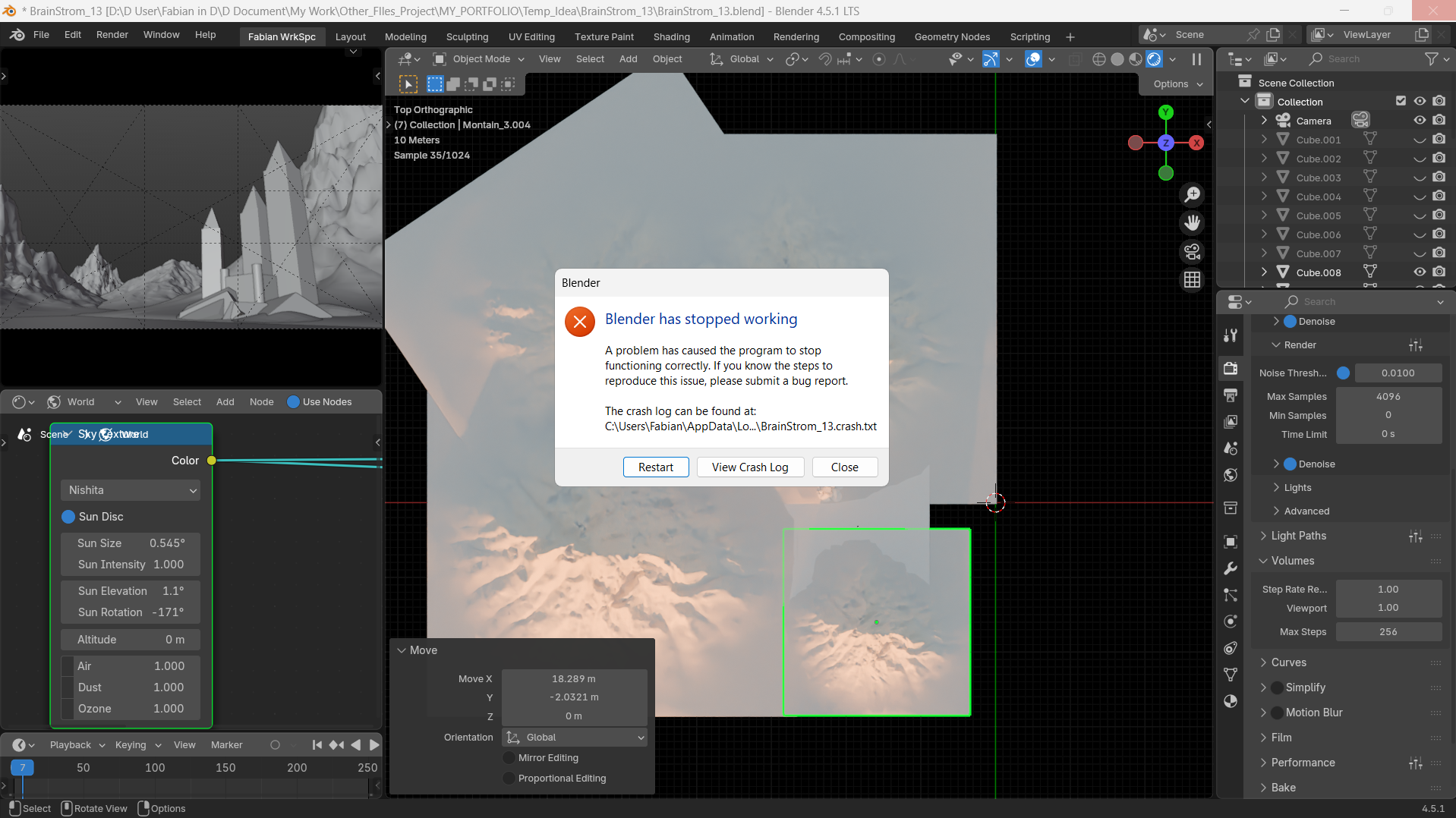Expand Cube.008 in outliner tree
Image resolution: width=1456 pixels, height=818 pixels.
point(1264,272)
